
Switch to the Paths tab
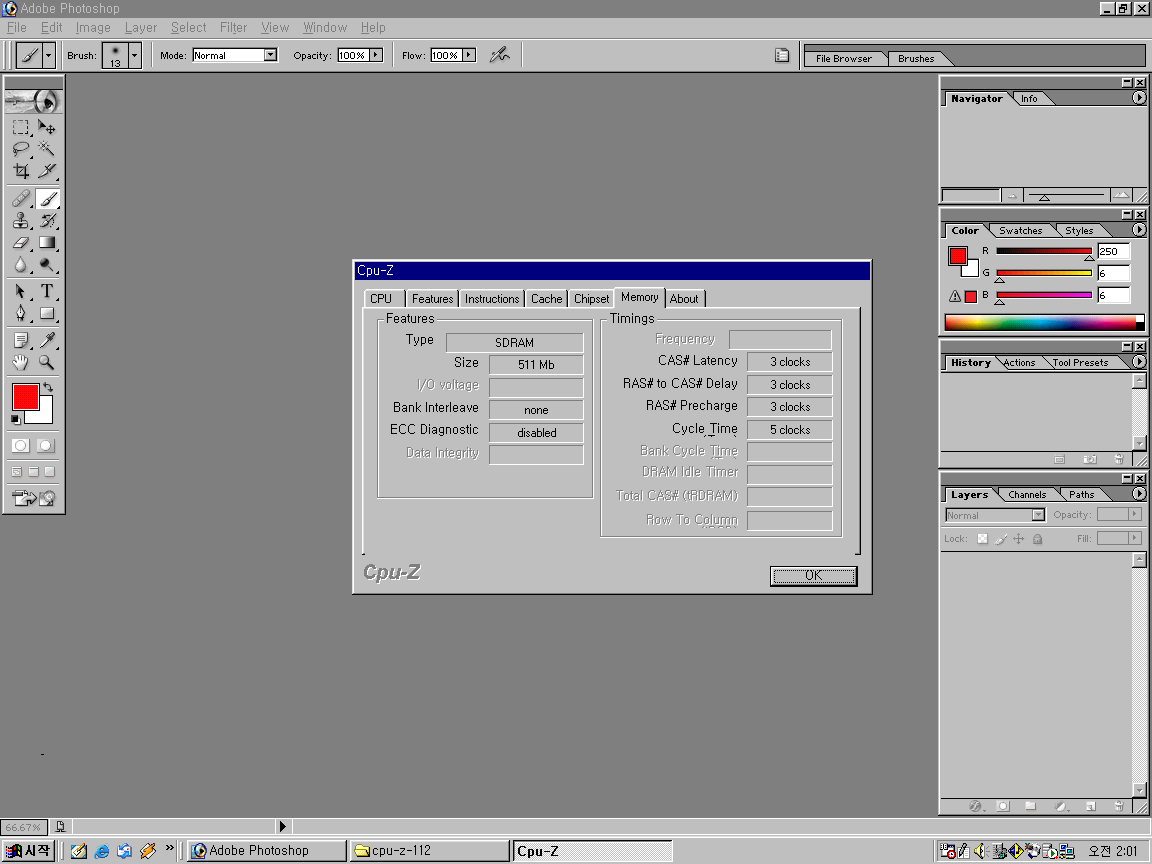pos(1081,494)
